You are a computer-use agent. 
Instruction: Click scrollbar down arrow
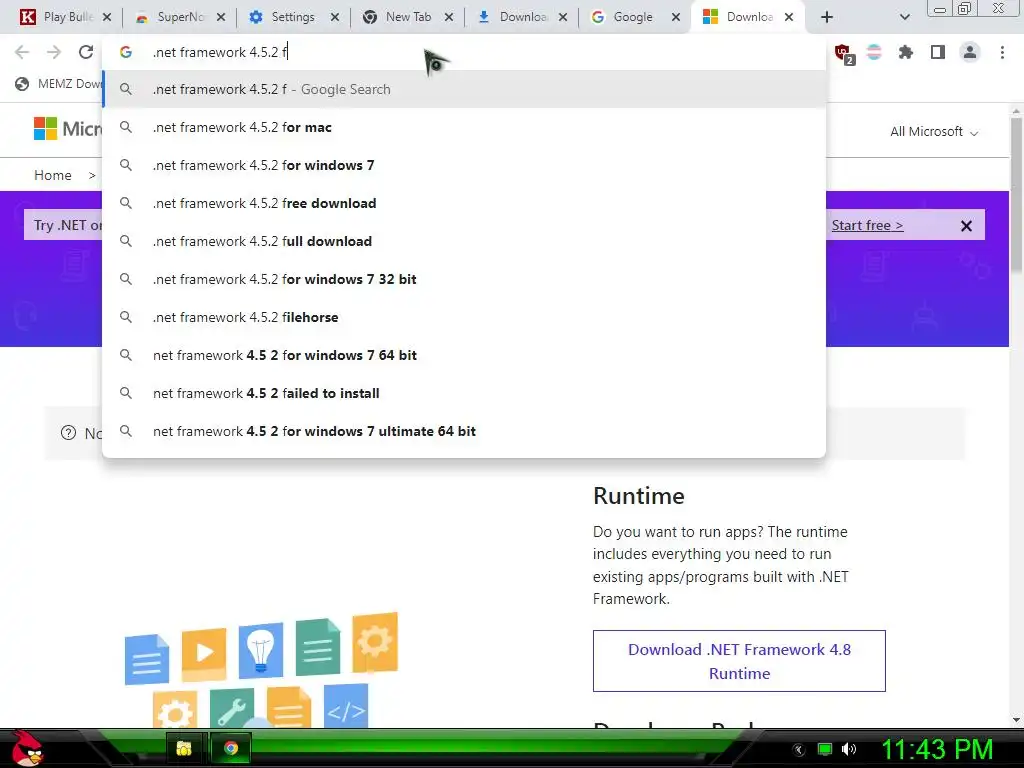1016,720
